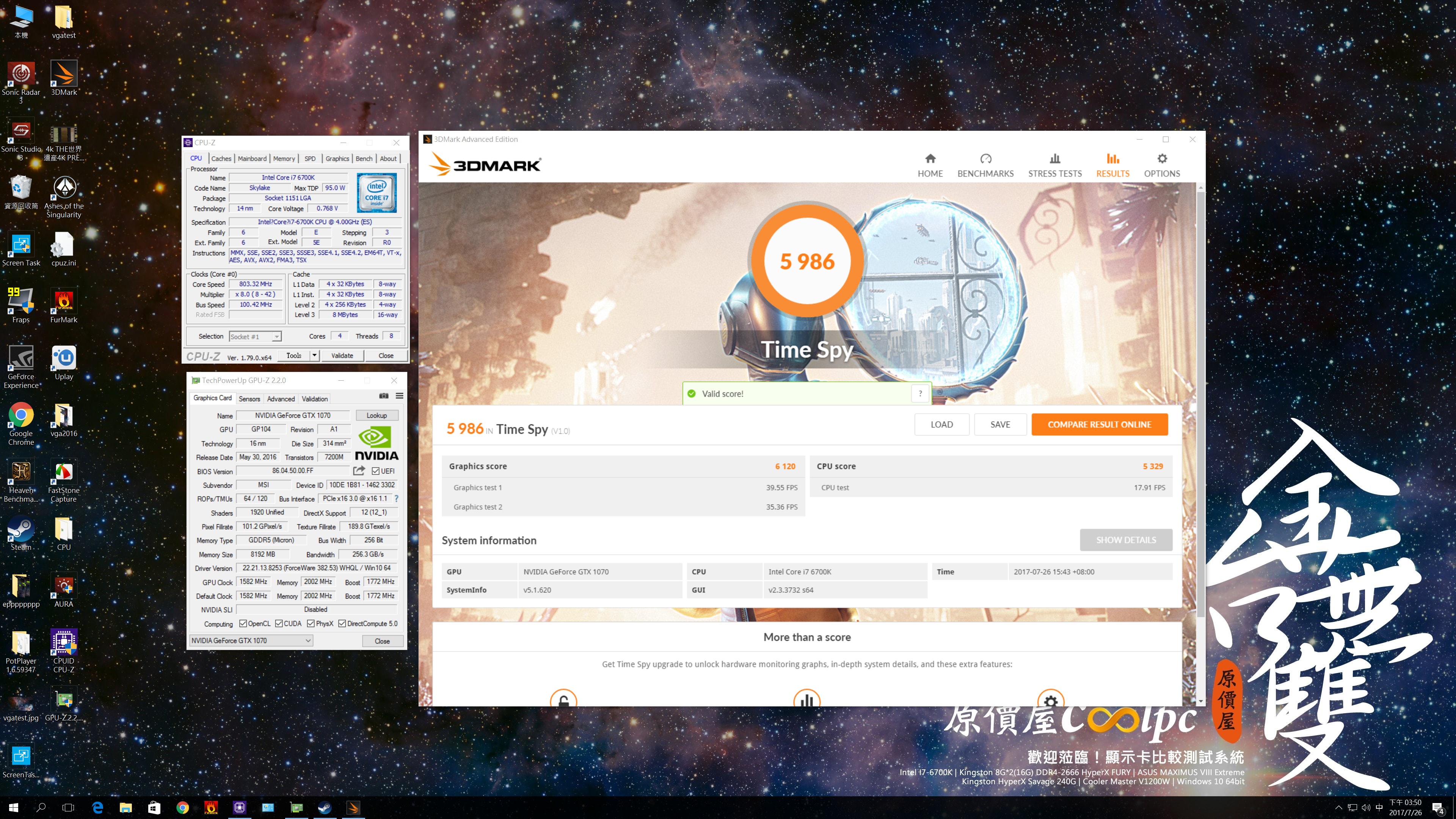
Task: Expand the GPU selector dropdown in GPU-Z
Action: click(x=308, y=640)
